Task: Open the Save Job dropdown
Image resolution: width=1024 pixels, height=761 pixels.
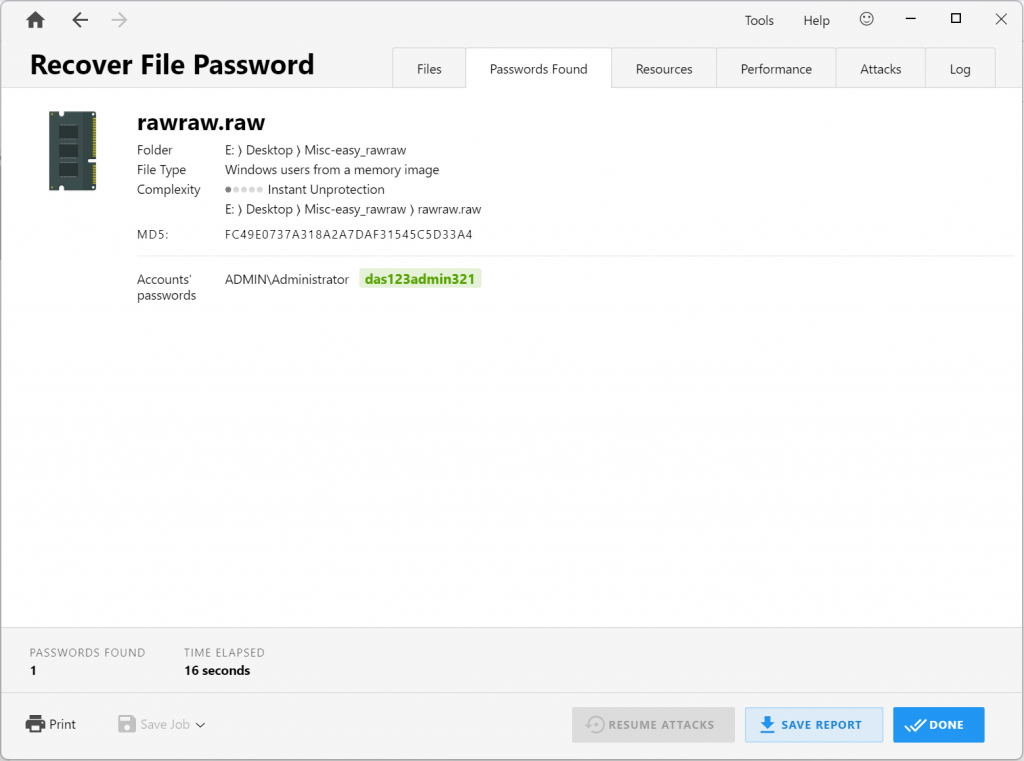Action: tap(161, 724)
